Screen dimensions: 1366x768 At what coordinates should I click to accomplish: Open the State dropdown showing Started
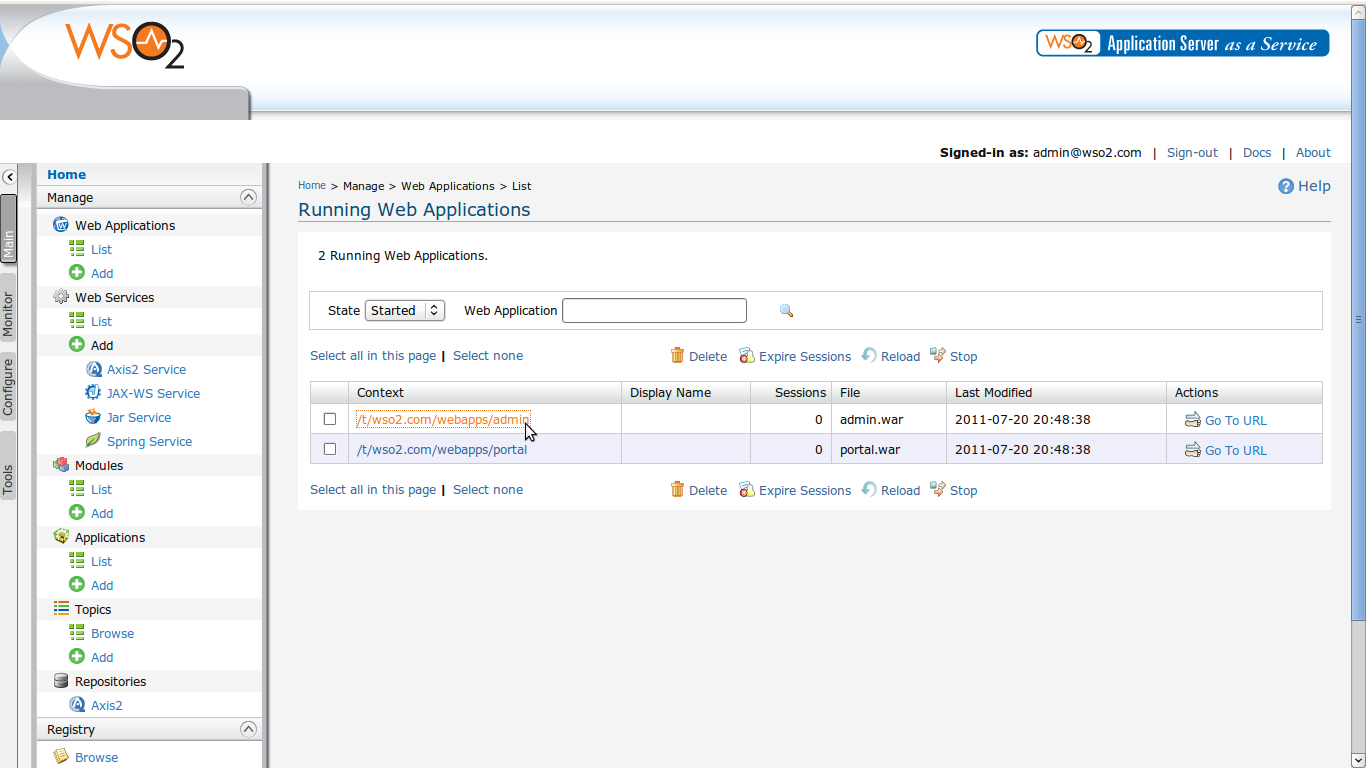pyautogui.click(x=405, y=311)
